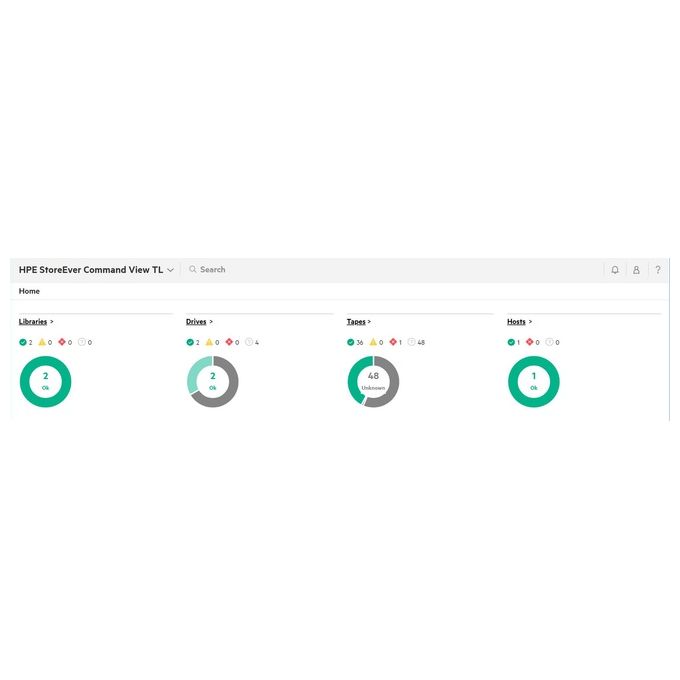Open the help question mark icon
The width and height of the screenshot is (680, 680).
click(x=657, y=270)
